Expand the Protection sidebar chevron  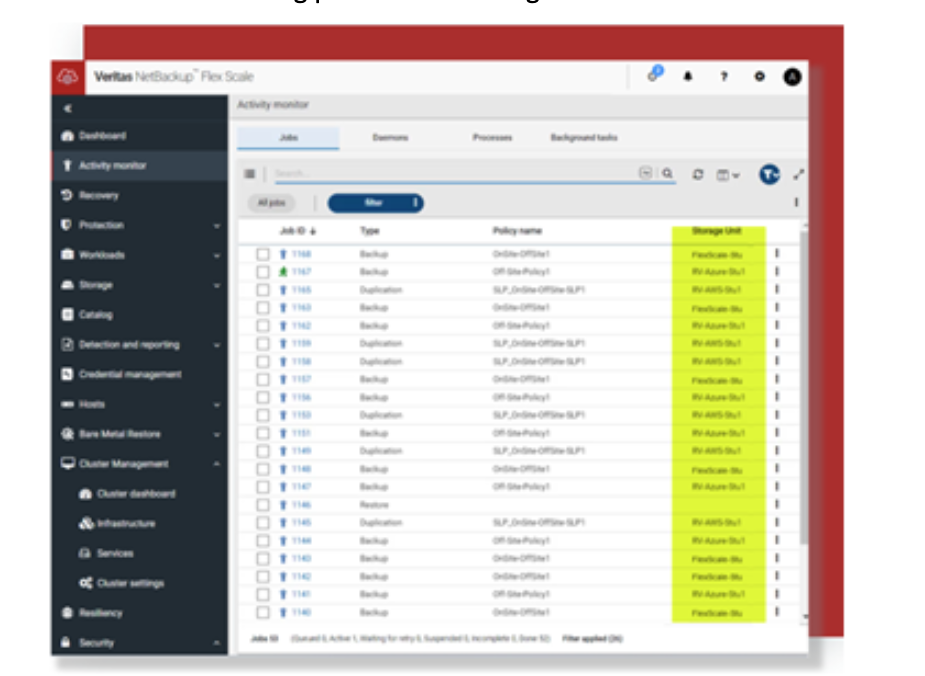[217, 226]
